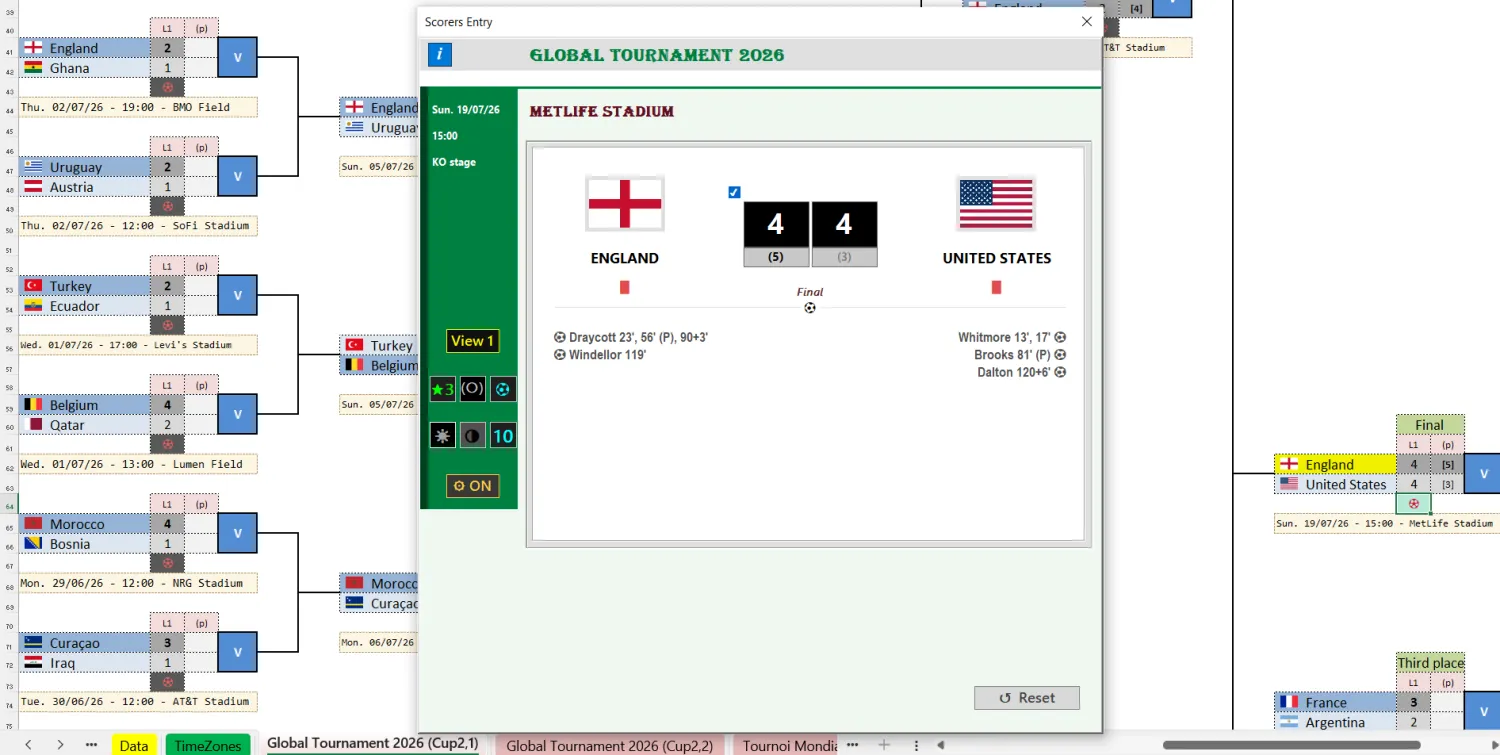Screen dimensions: 1500x755
Task: Click the cyan soccer ball icon
Action: (x=503, y=389)
